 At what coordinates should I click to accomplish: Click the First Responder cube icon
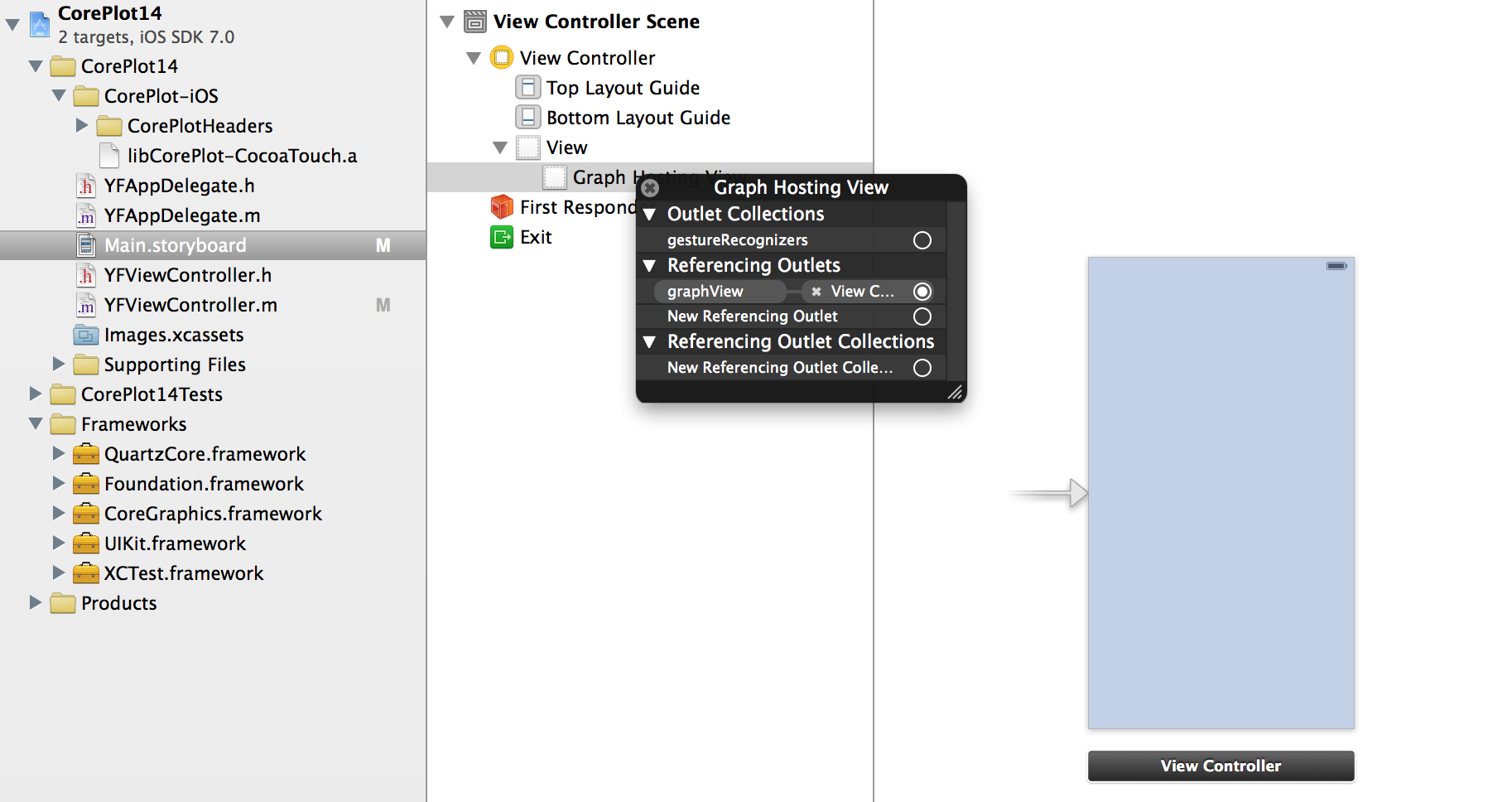point(502,207)
